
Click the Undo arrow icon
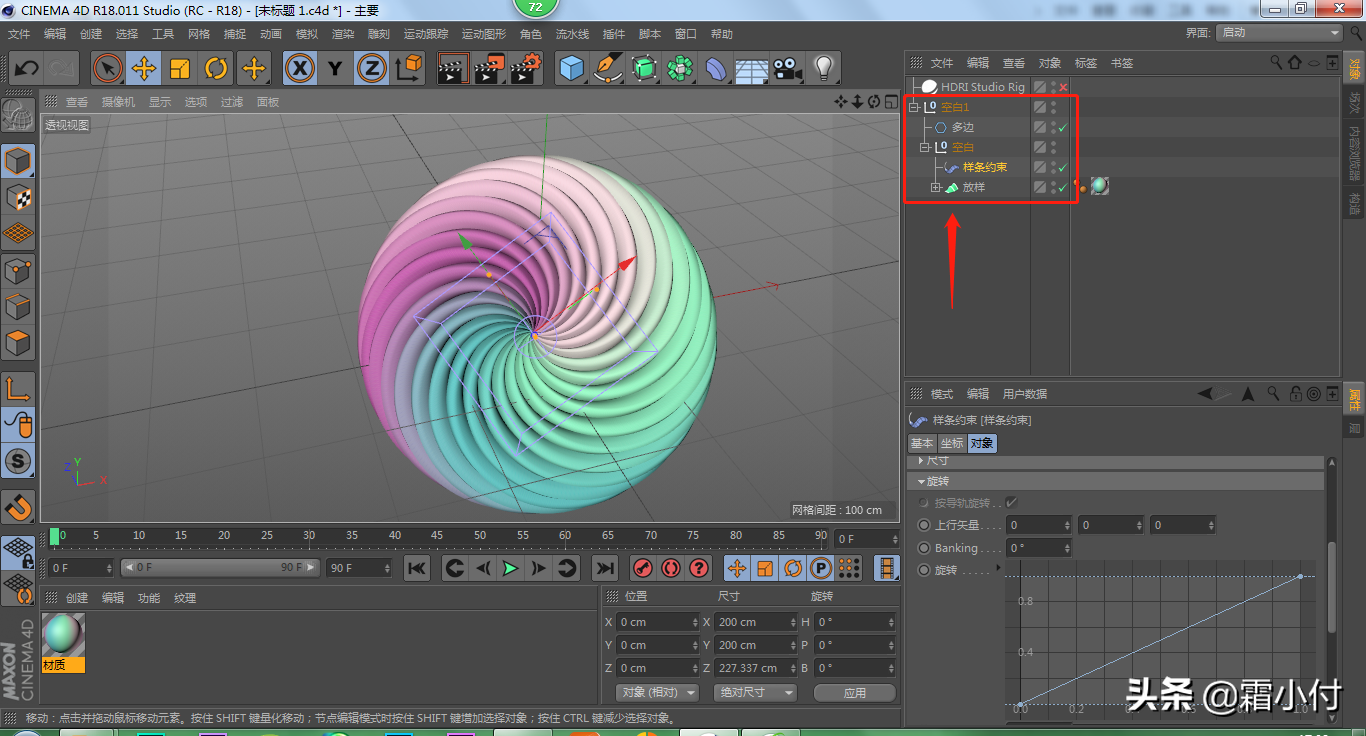coord(26,69)
